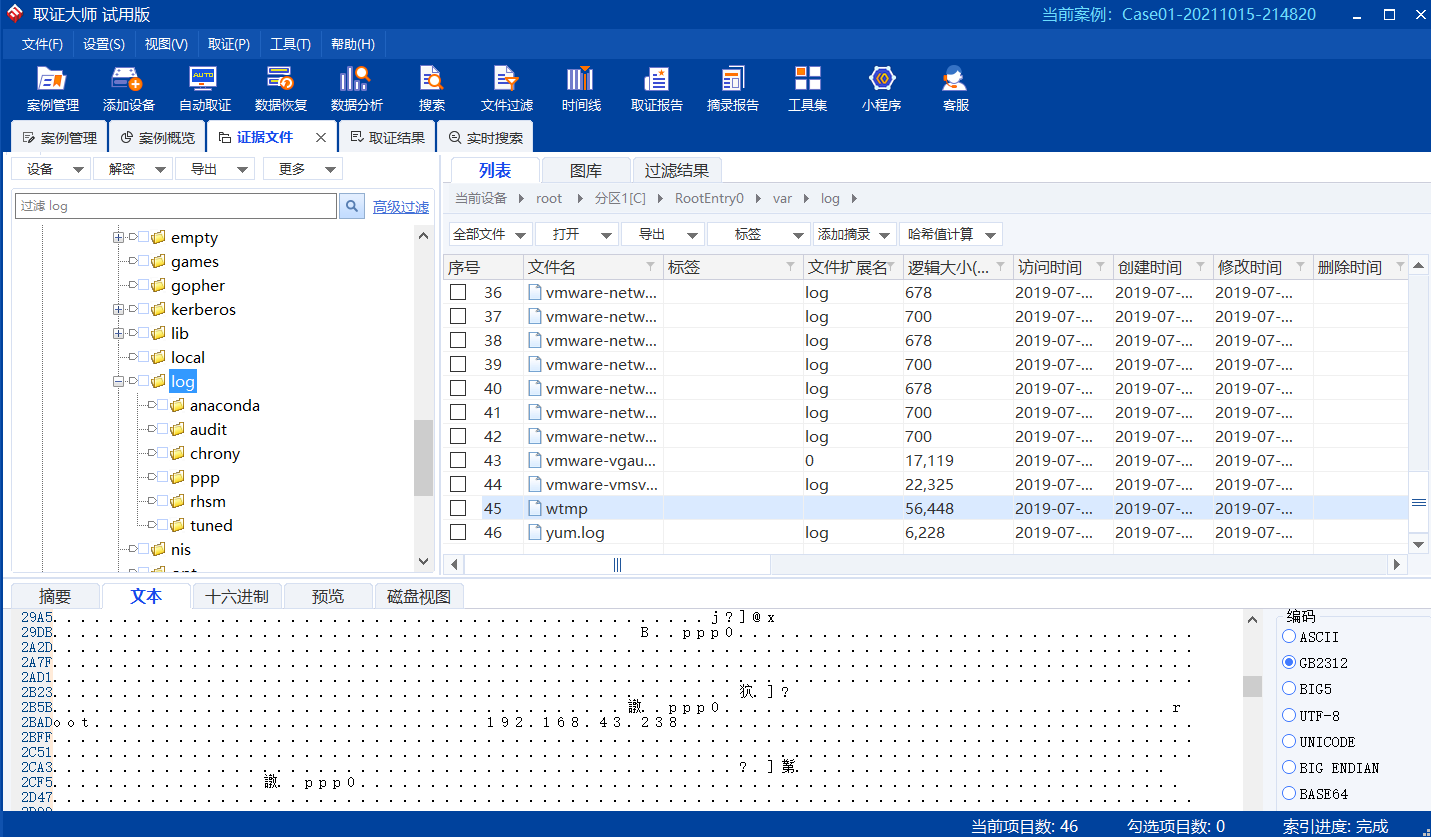Click horizontal scrollbar thumb of file list

tap(617, 565)
